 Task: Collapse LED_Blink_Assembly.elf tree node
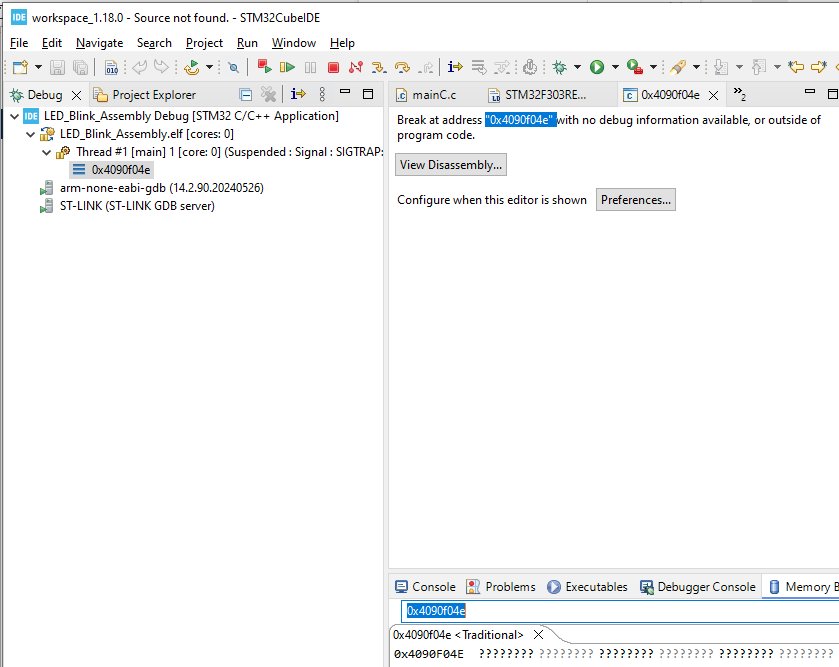30,134
